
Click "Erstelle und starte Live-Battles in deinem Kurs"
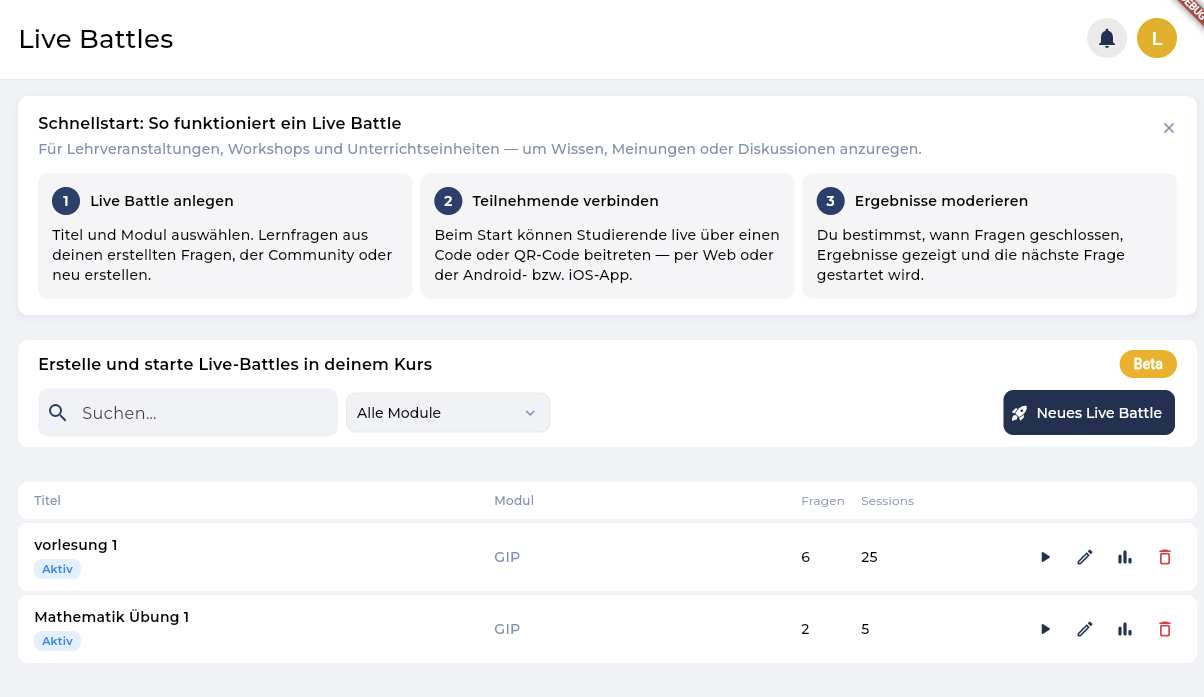[x=235, y=365]
